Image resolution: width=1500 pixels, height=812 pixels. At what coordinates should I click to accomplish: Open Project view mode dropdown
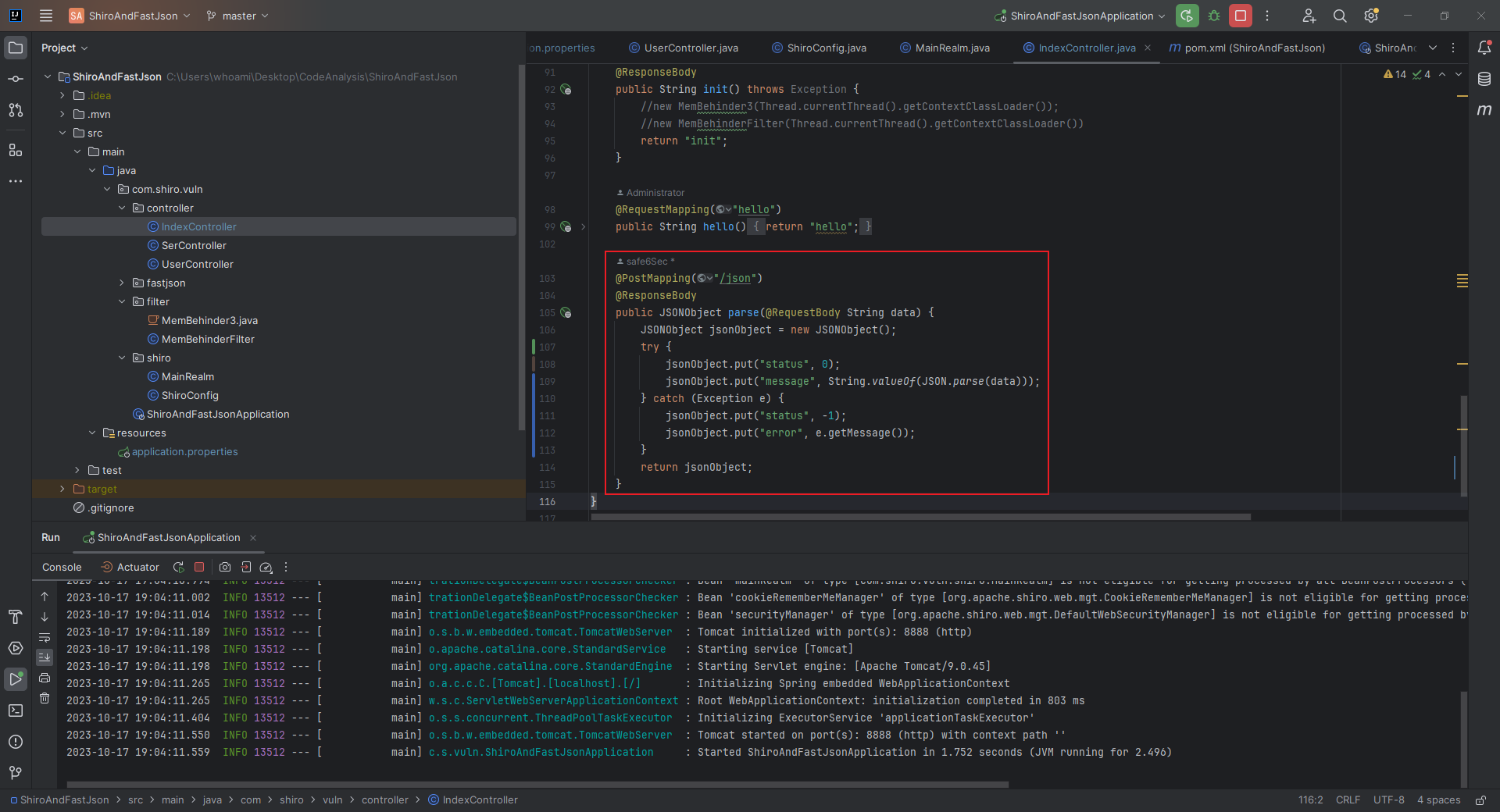click(x=65, y=48)
